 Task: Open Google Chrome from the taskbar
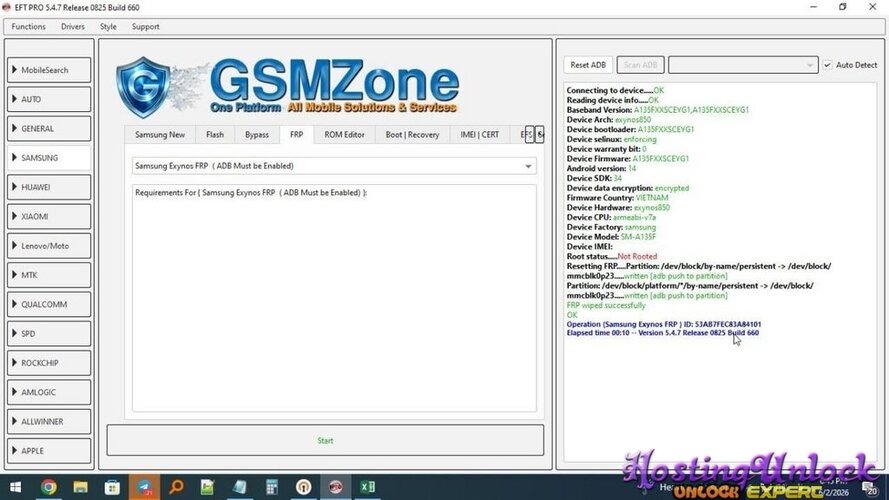click(48, 487)
